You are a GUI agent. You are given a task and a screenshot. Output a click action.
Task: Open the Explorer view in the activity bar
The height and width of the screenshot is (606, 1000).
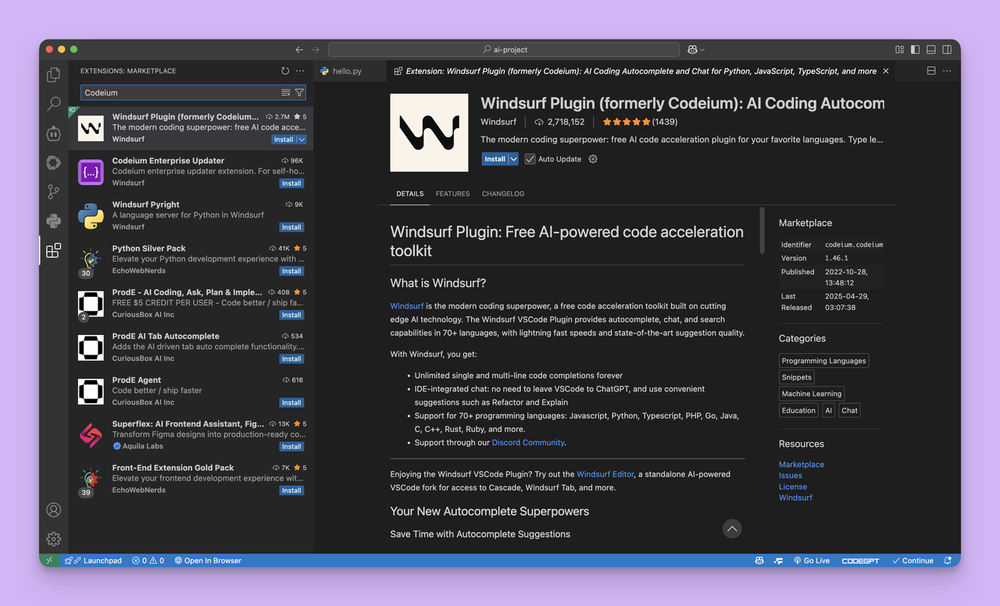click(x=53, y=73)
